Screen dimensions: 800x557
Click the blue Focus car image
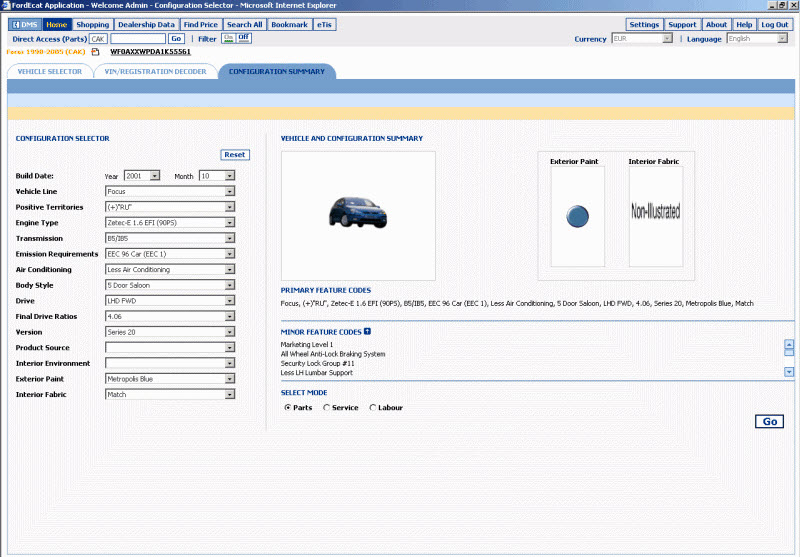(x=358, y=211)
